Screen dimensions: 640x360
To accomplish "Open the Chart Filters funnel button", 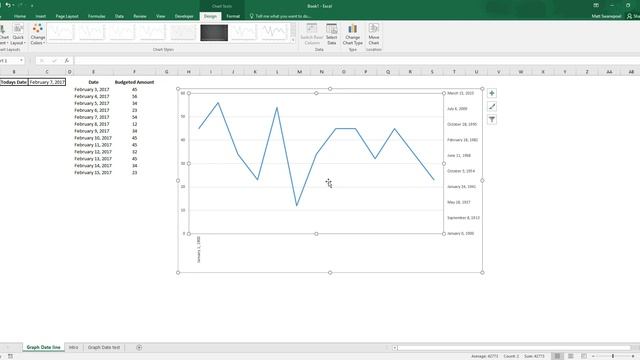I will click(492, 120).
